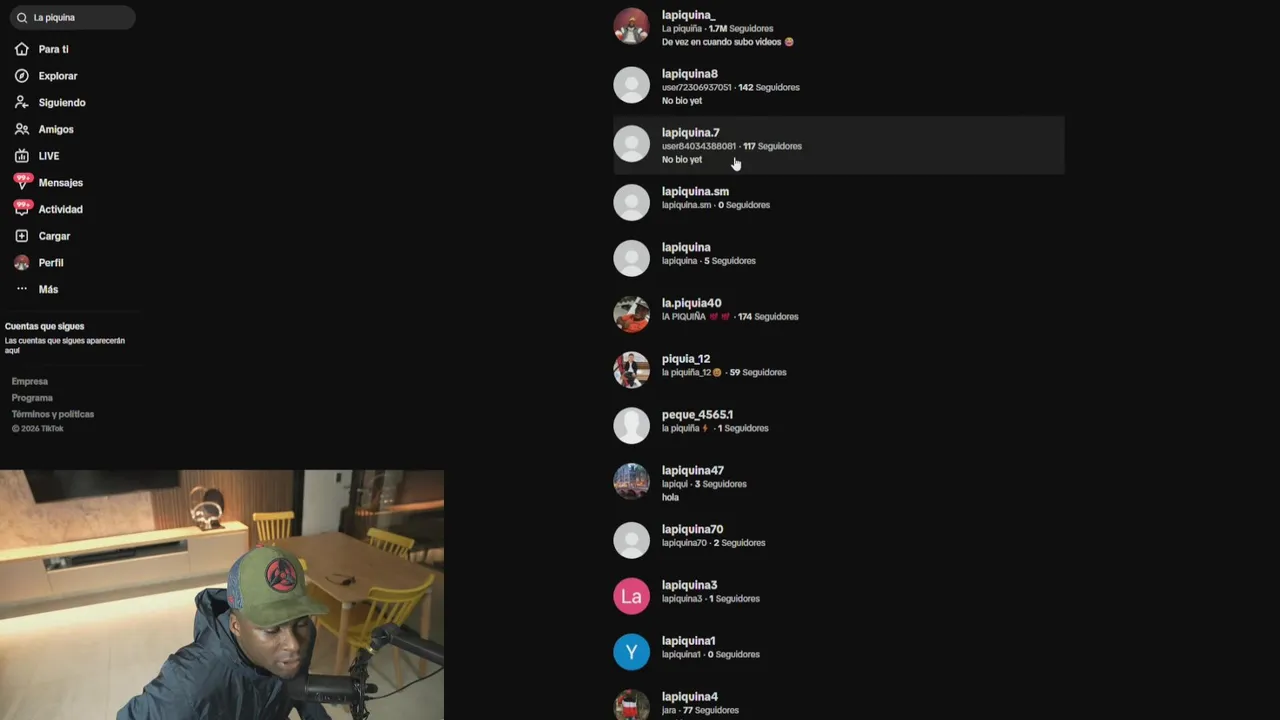The height and width of the screenshot is (720, 1280).
Task: Open the LIVE sidebar icon
Action: [x=22, y=156]
